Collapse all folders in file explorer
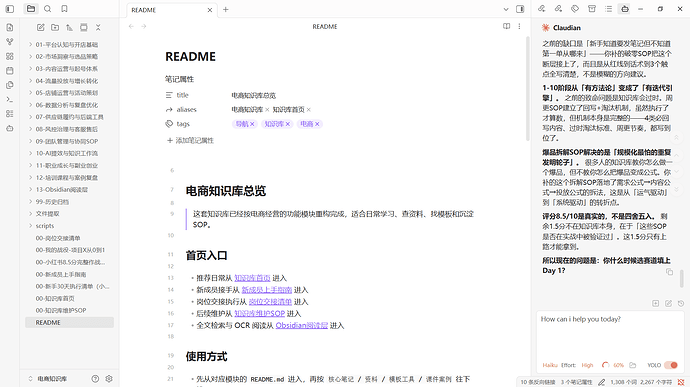The height and width of the screenshot is (387, 690). click(98, 27)
